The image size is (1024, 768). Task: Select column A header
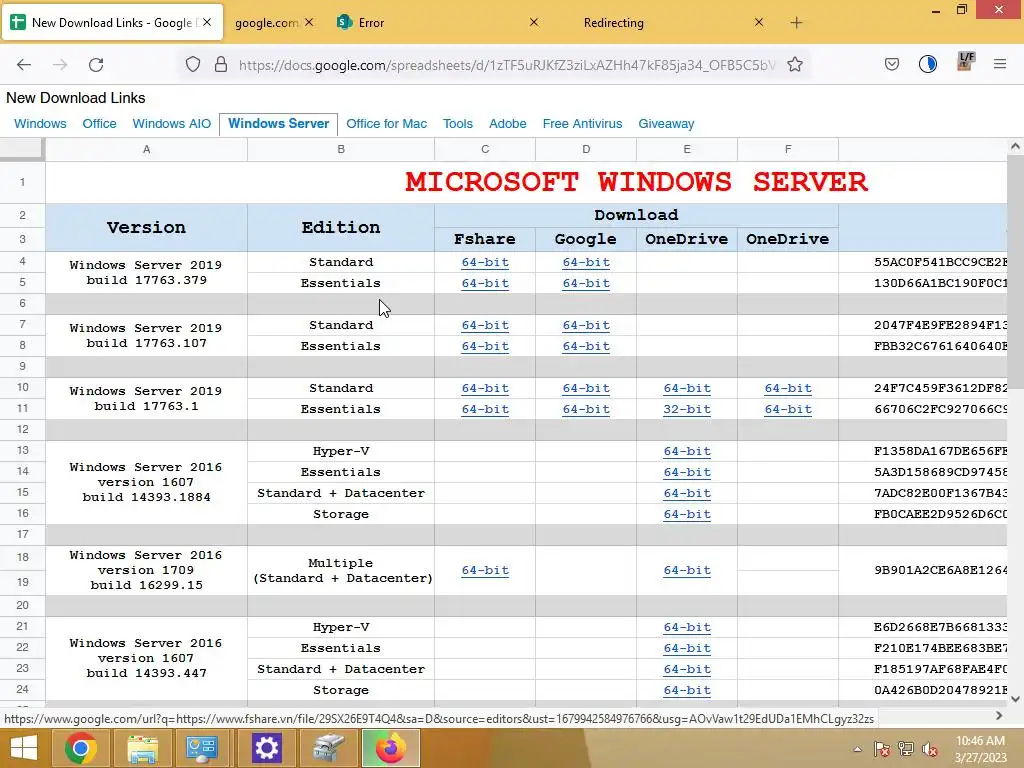(x=146, y=150)
